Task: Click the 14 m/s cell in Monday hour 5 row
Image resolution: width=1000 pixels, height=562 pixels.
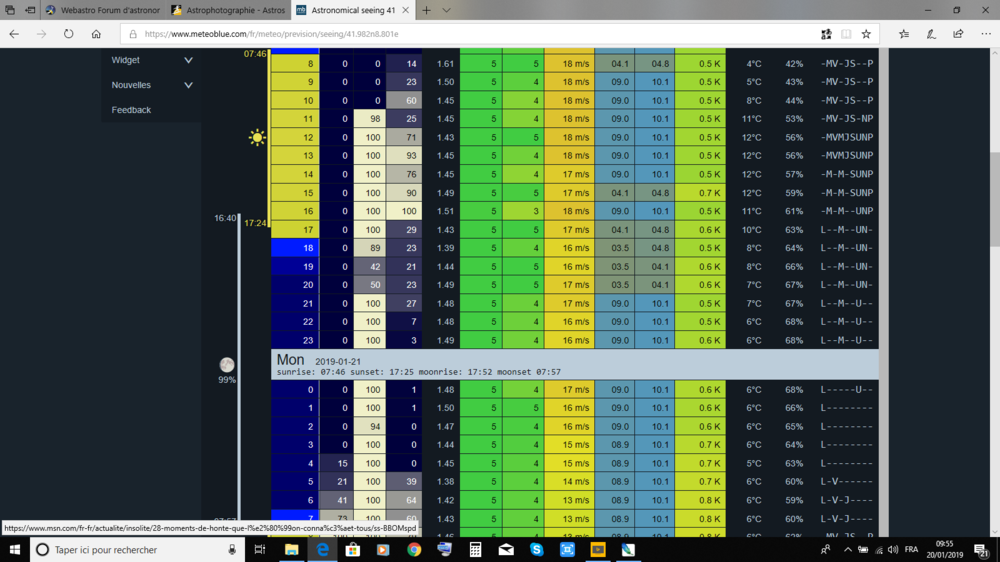Action: pyautogui.click(x=569, y=482)
